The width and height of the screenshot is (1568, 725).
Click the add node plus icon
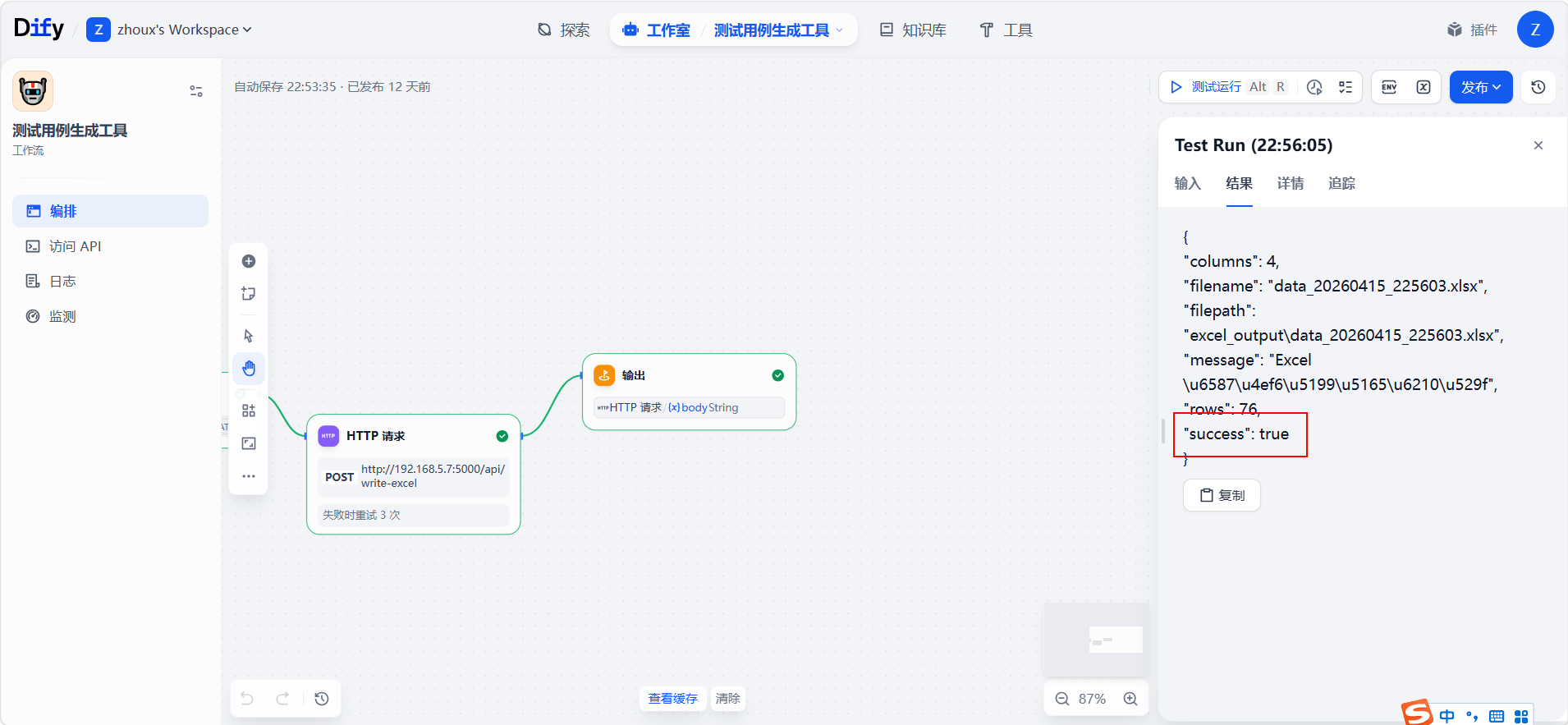click(x=249, y=261)
